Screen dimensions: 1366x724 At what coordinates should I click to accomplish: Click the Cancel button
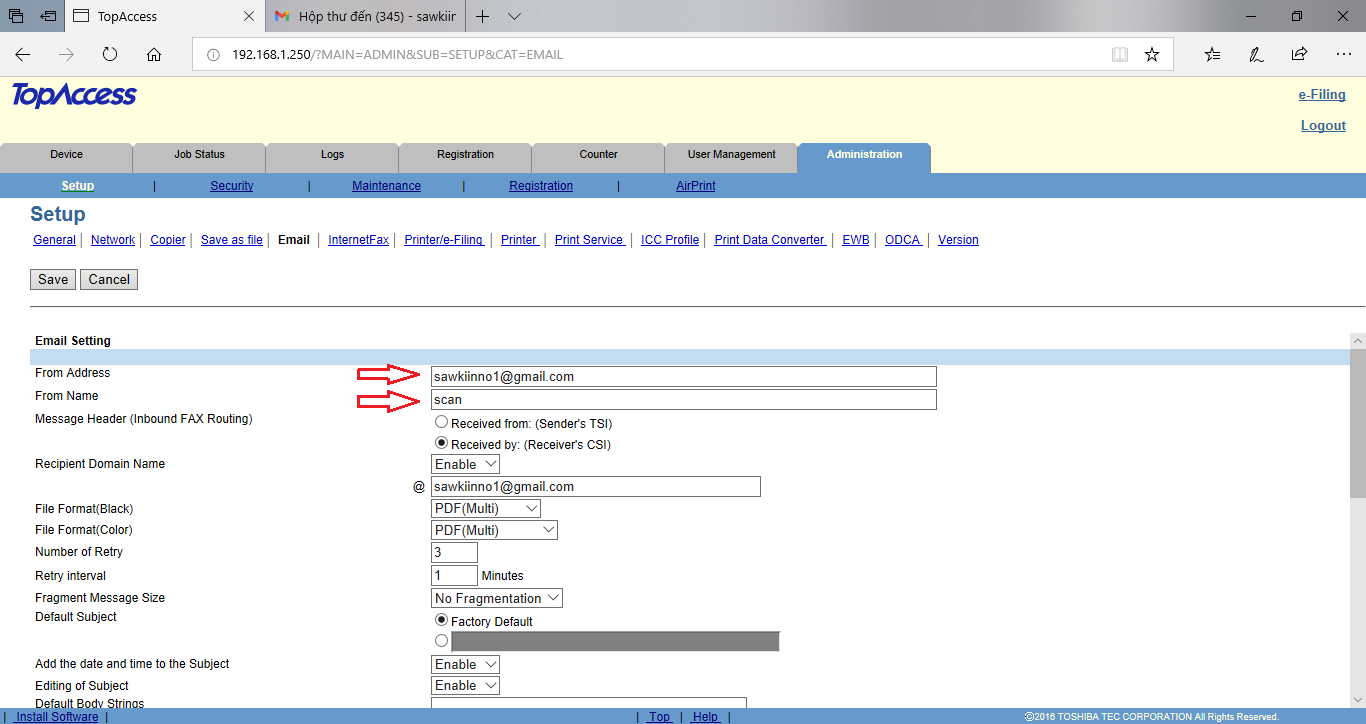click(x=109, y=279)
